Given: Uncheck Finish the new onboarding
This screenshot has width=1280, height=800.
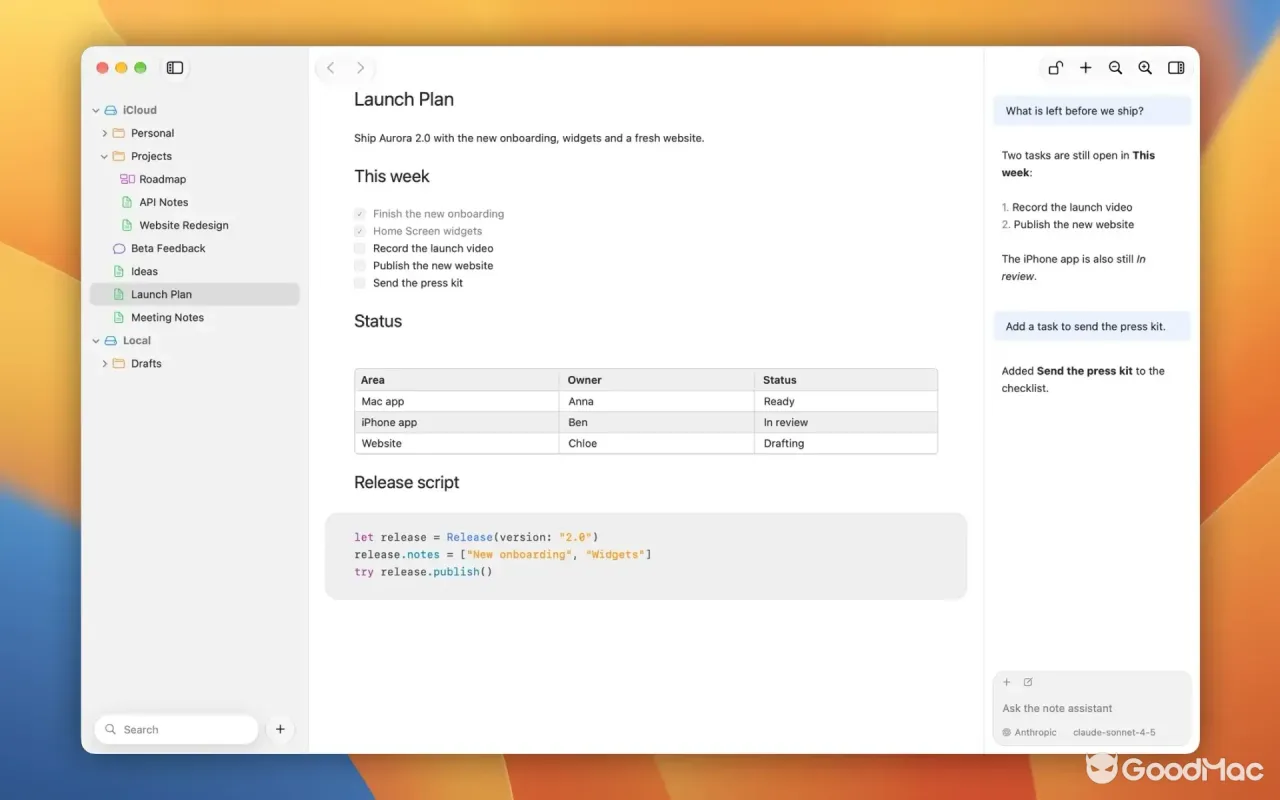Looking at the screenshot, I should point(359,214).
